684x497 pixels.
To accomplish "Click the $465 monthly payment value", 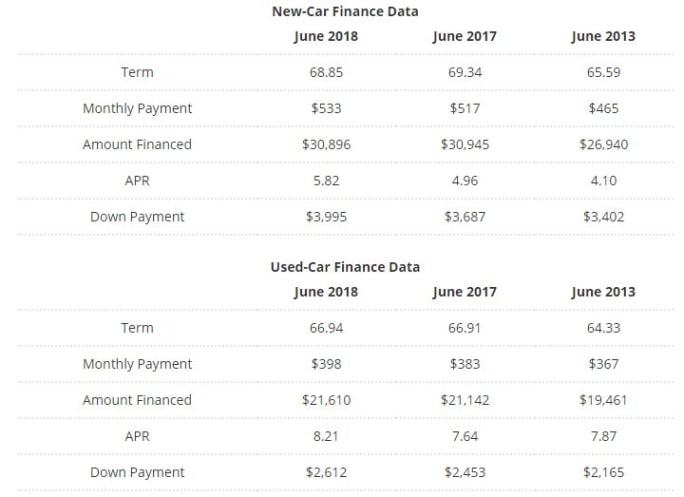I will [x=603, y=108].
